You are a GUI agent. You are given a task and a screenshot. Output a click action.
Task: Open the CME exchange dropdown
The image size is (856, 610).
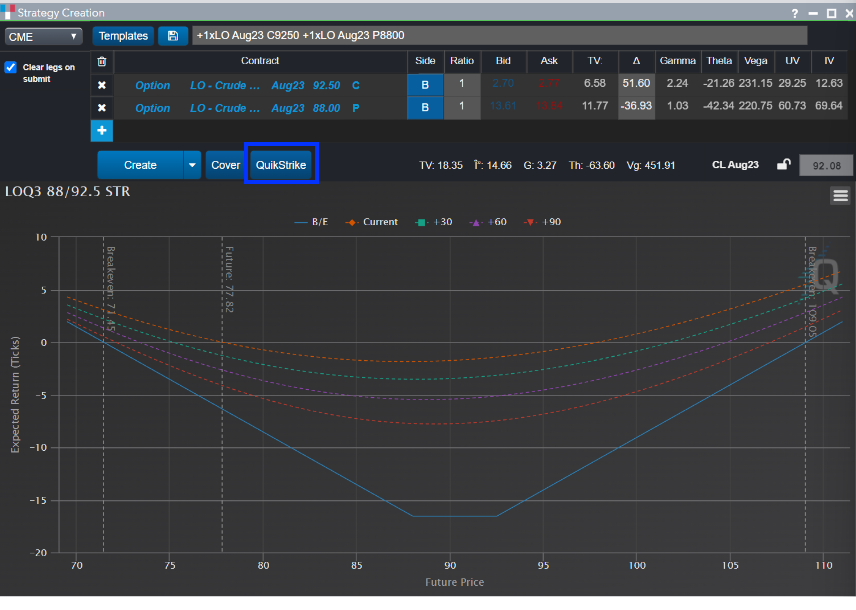pyautogui.click(x=44, y=36)
